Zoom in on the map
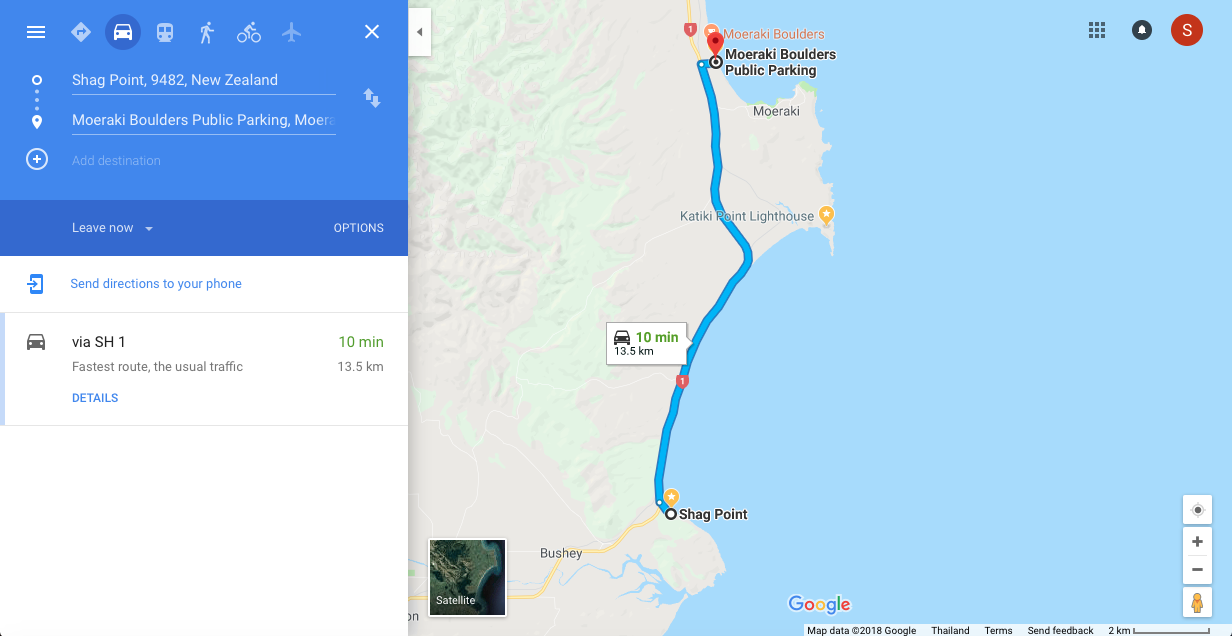Screen dimensions: 1232x636 tap(1197, 542)
